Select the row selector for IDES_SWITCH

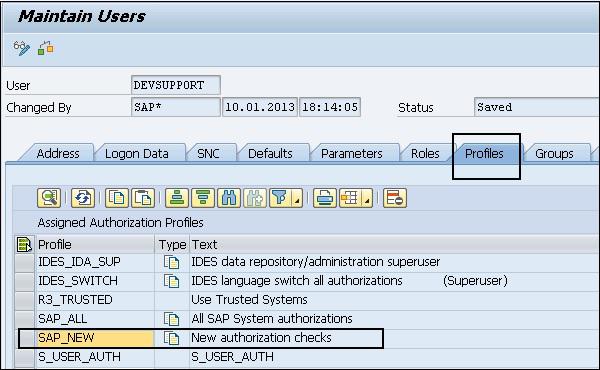(25, 281)
